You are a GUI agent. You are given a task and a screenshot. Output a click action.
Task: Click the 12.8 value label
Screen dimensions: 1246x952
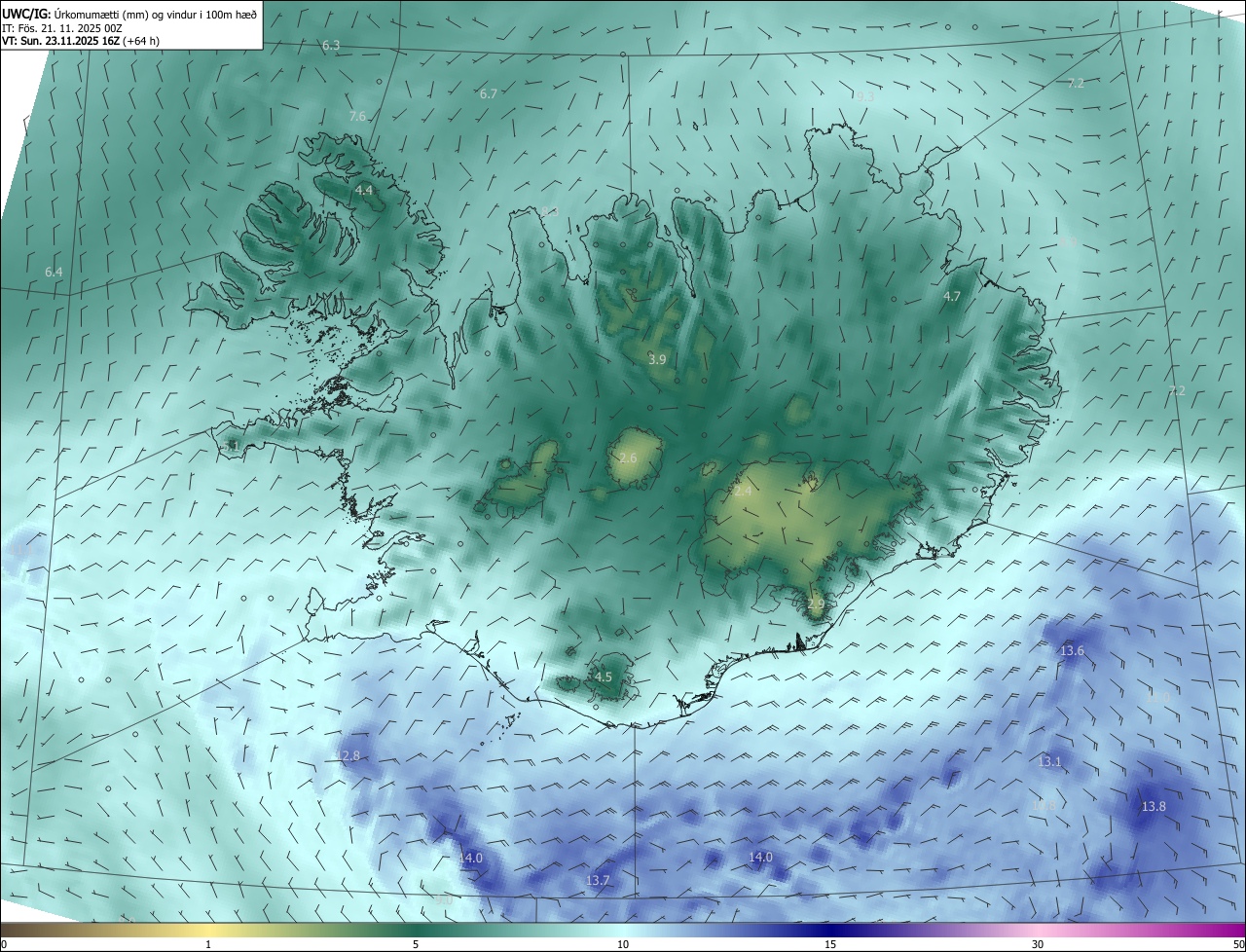[x=348, y=755]
